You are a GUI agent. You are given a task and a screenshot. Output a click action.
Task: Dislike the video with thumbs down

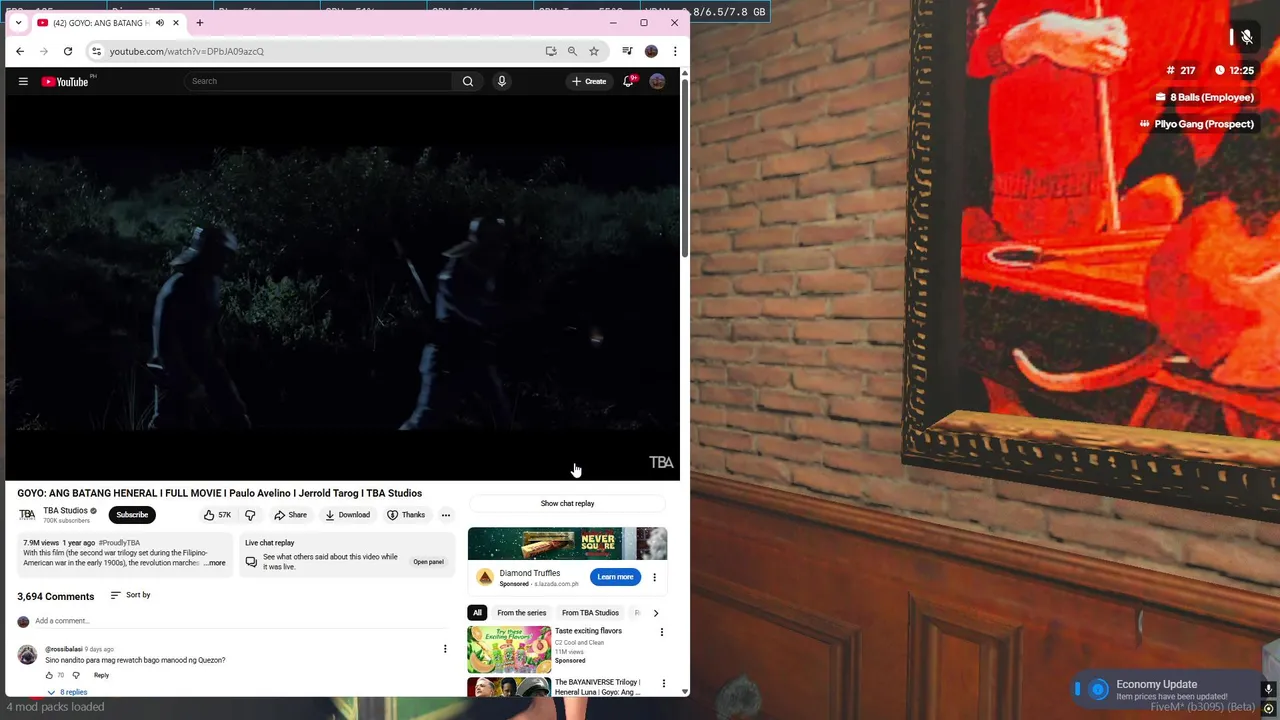point(250,515)
